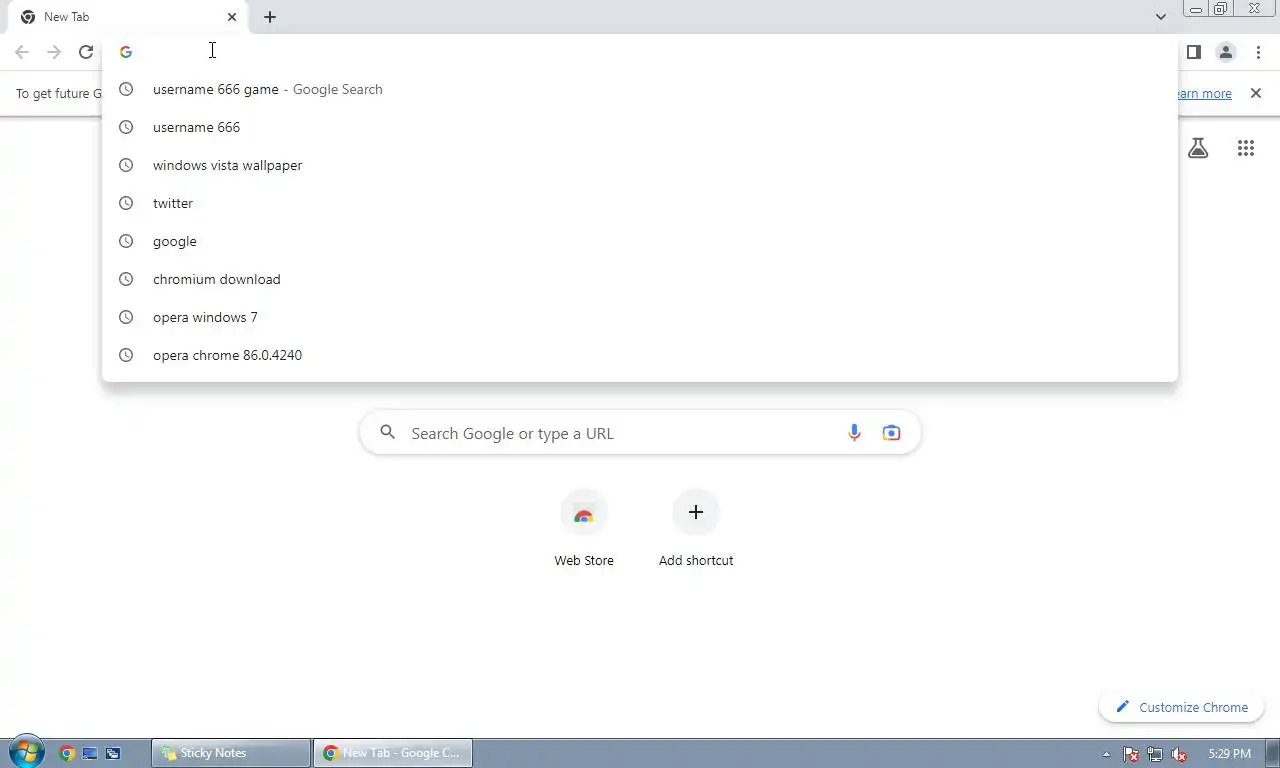Choose suggestion 'username 666'
This screenshot has width=1280, height=768.
(640, 127)
